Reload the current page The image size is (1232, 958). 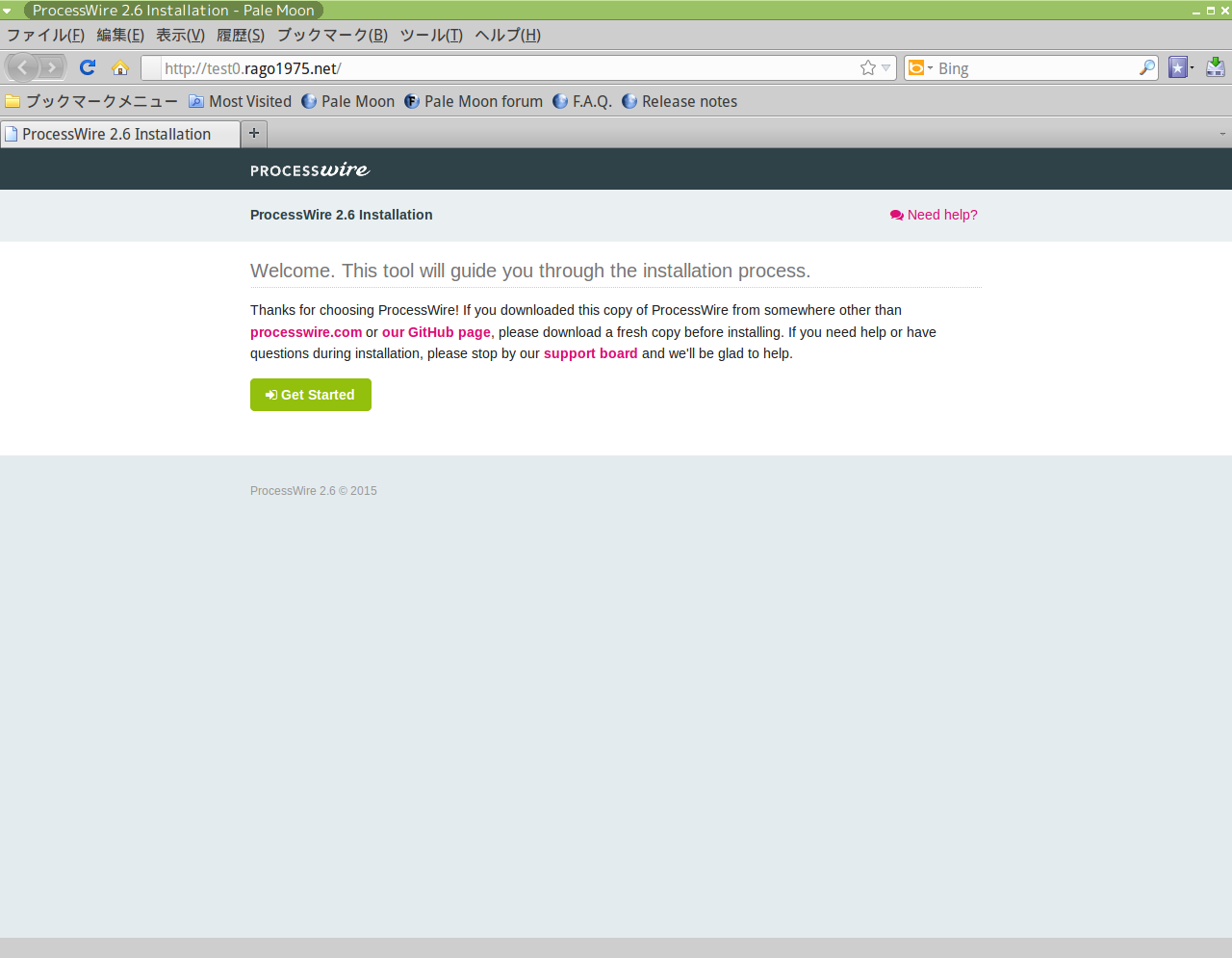click(88, 67)
